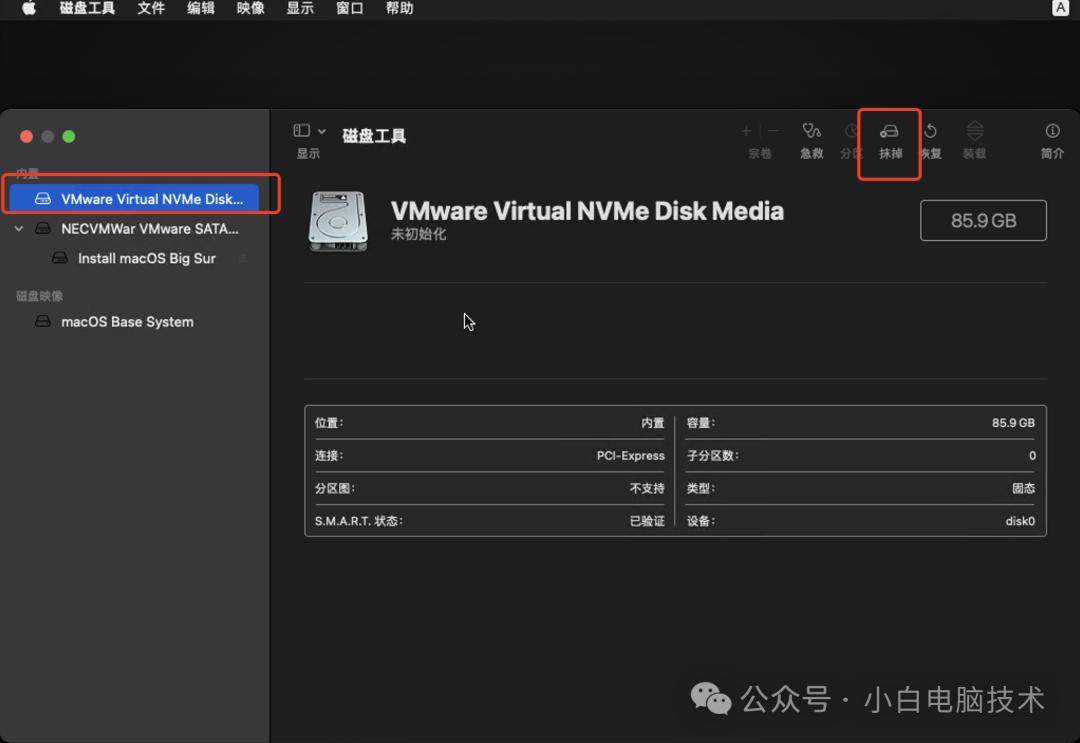
Task: Click the 装载 (Mount) toolbar icon
Action: [x=974, y=139]
